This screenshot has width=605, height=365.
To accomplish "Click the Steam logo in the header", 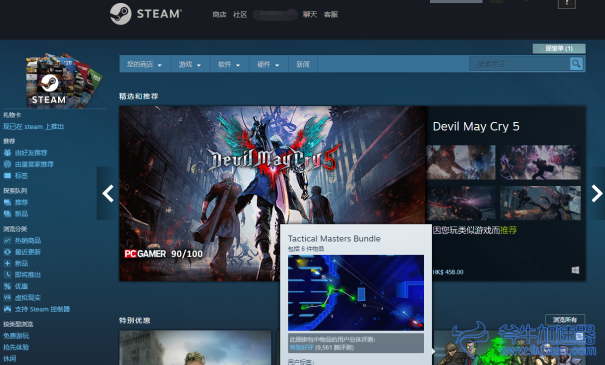I will 145,14.
